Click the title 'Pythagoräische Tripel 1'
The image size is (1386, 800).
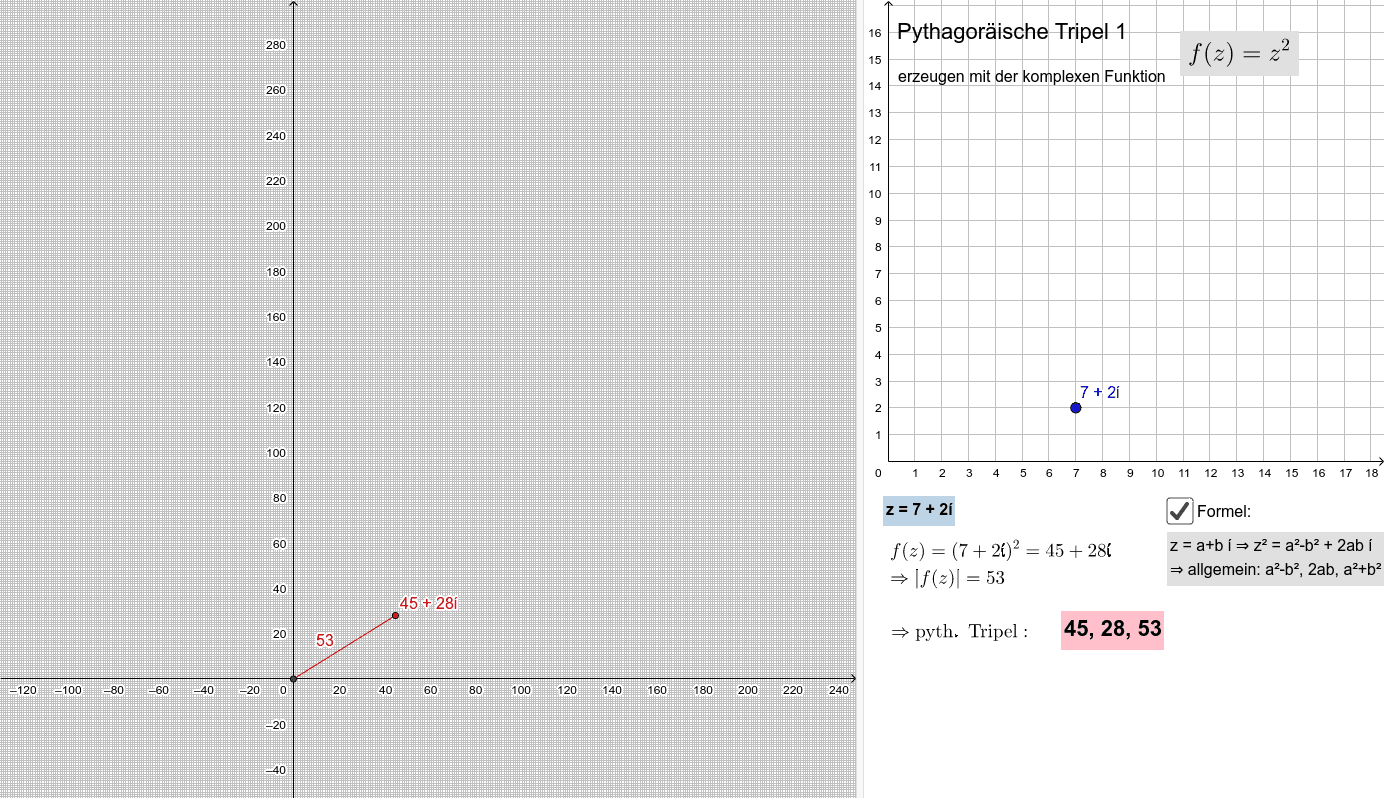point(1012,32)
